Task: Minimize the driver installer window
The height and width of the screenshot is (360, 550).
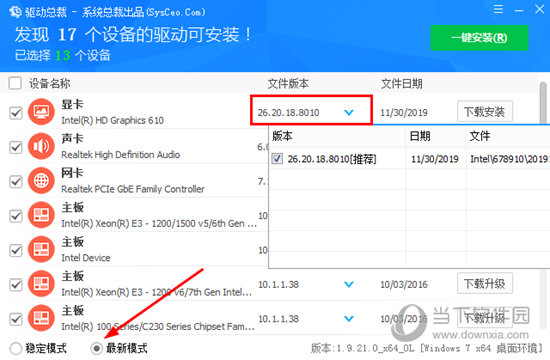Action: pos(519,11)
